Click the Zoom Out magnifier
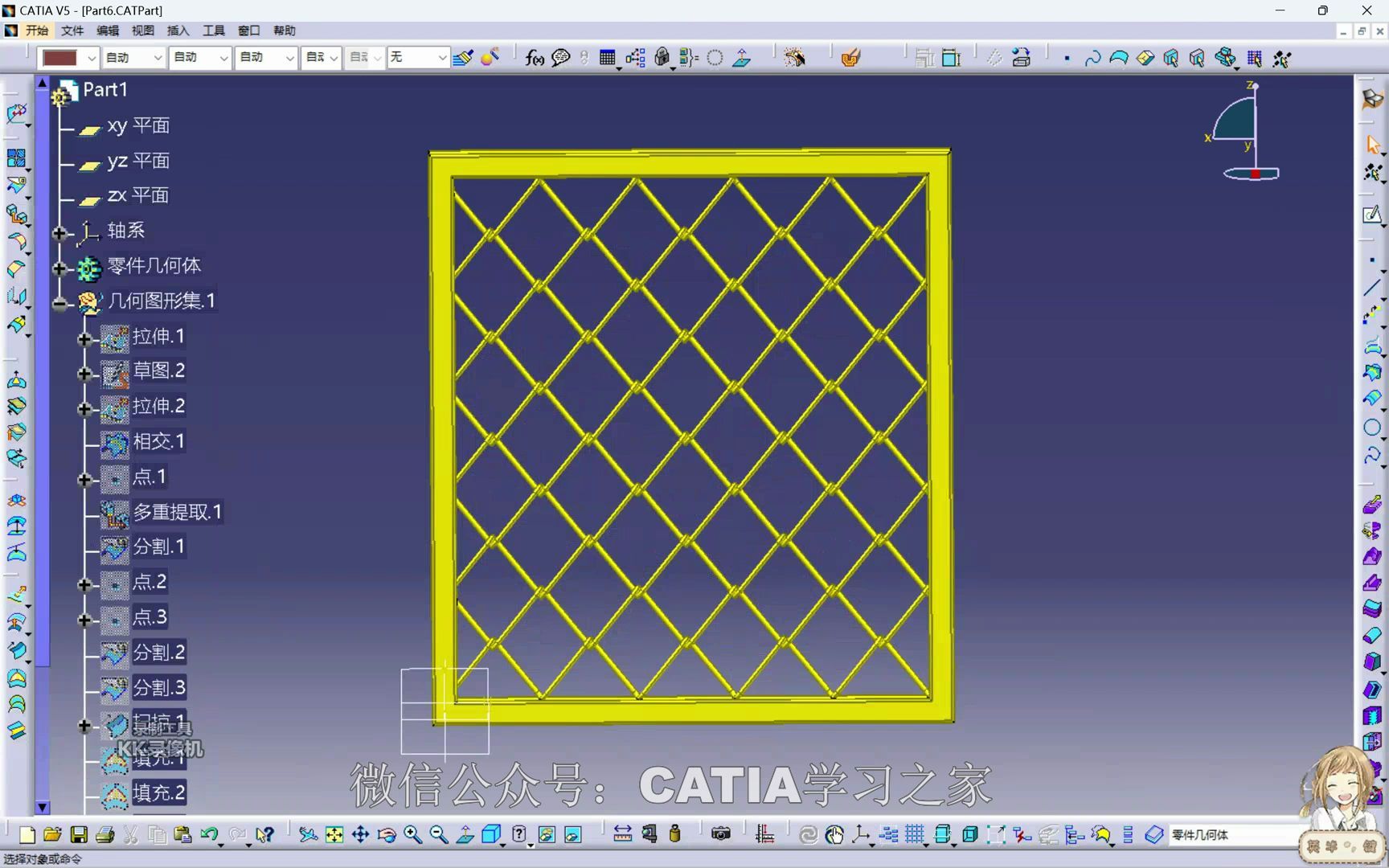The width and height of the screenshot is (1389, 868). [x=439, y=835]
